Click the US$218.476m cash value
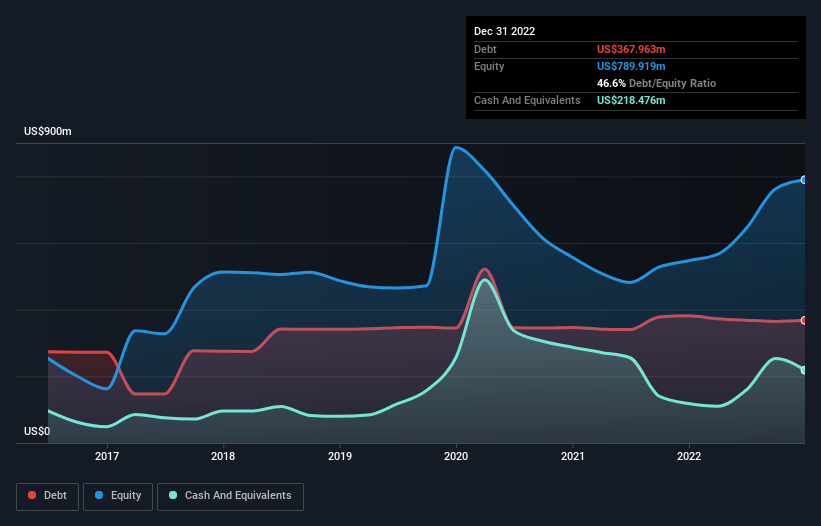 [631, 100]
